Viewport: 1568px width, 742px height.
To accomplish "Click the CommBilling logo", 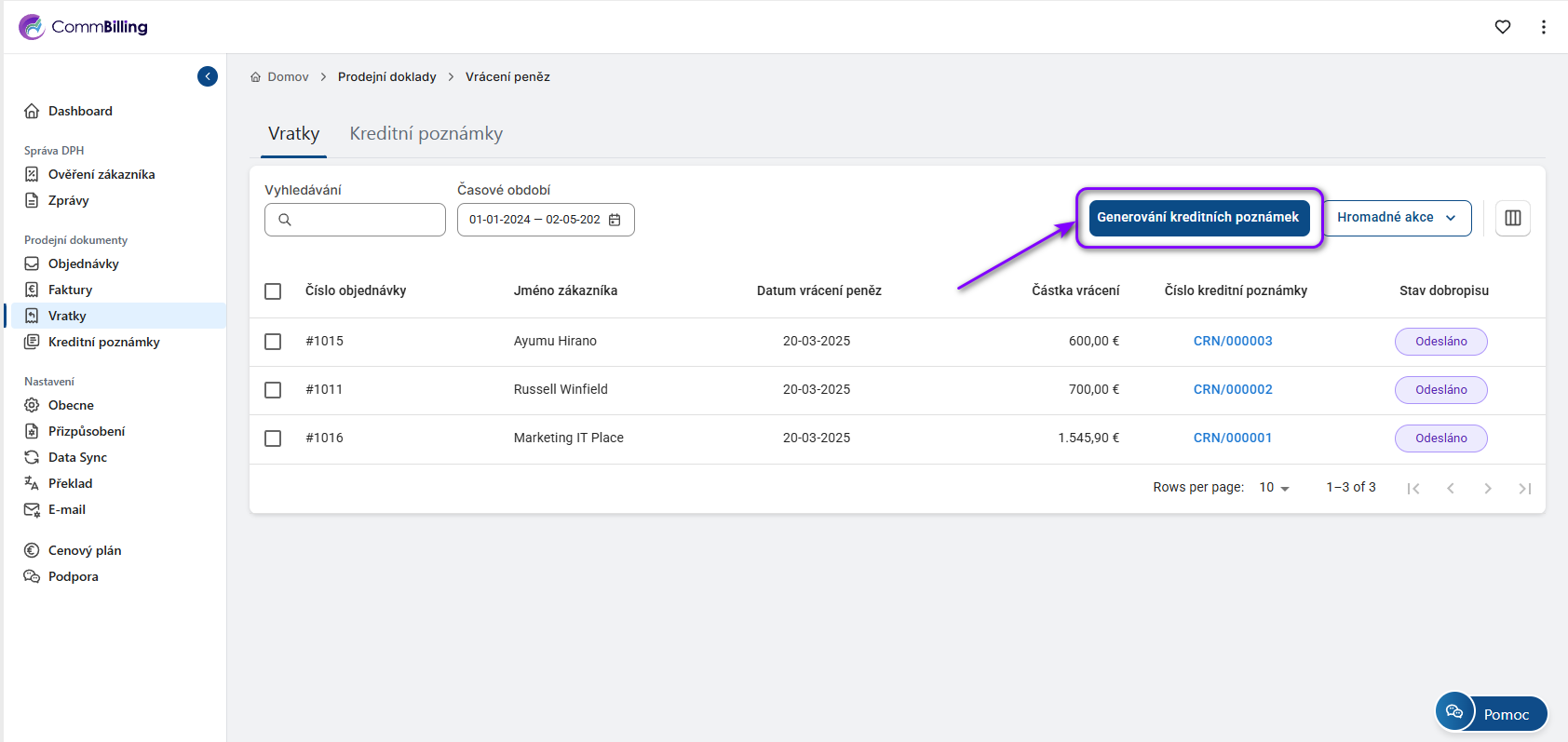I will pyautogui.click(x=83, y=27).
